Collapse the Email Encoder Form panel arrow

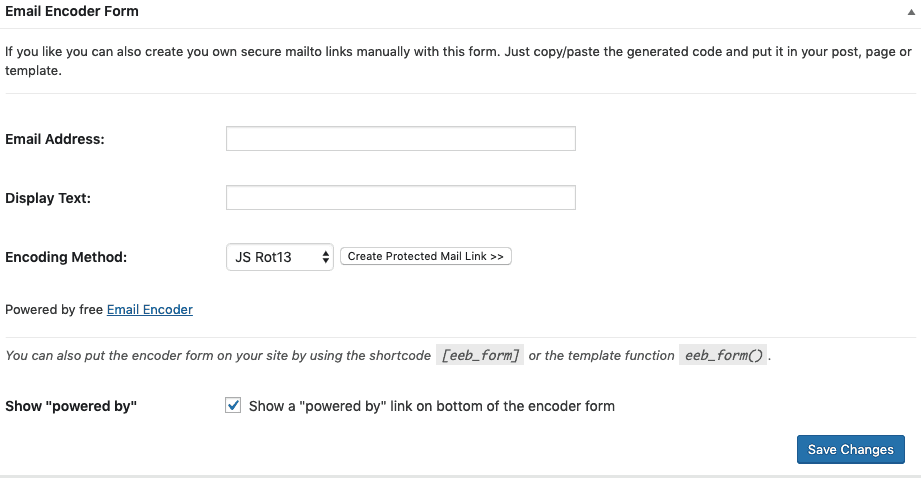click(911, 12)
